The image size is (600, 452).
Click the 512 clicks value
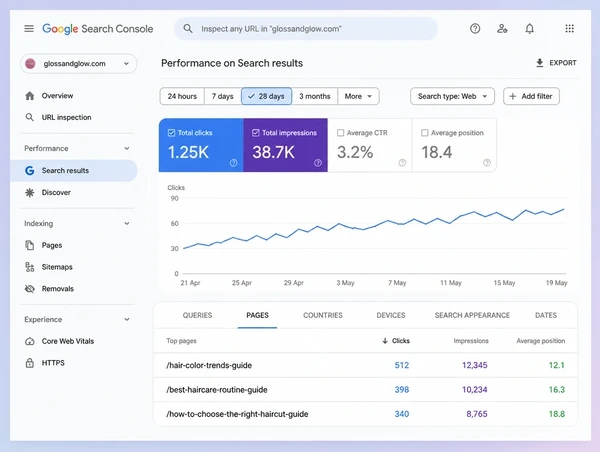coord(402,365)
